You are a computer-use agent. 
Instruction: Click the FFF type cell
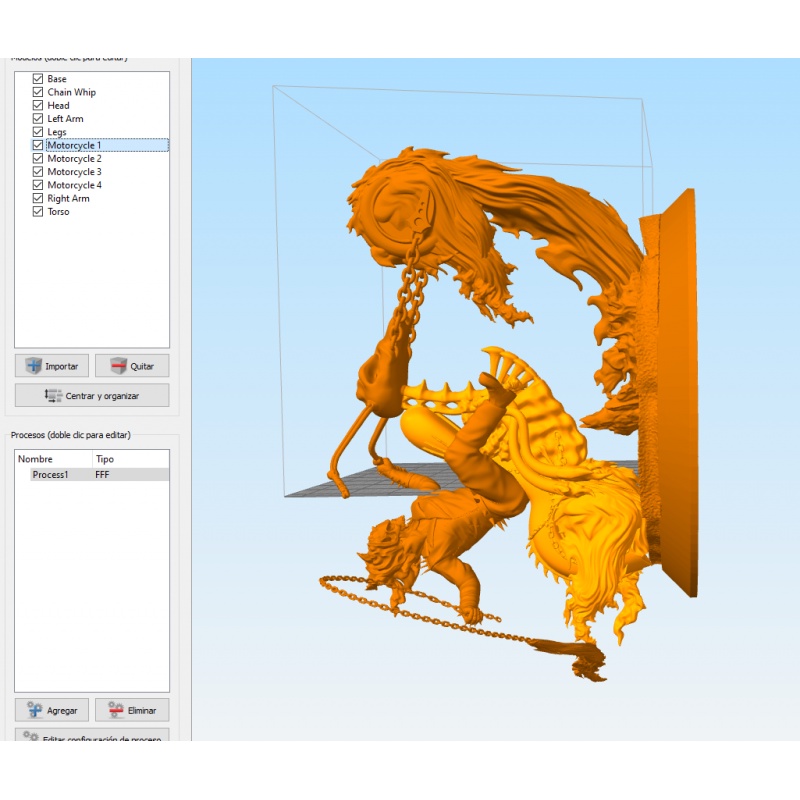102,474
